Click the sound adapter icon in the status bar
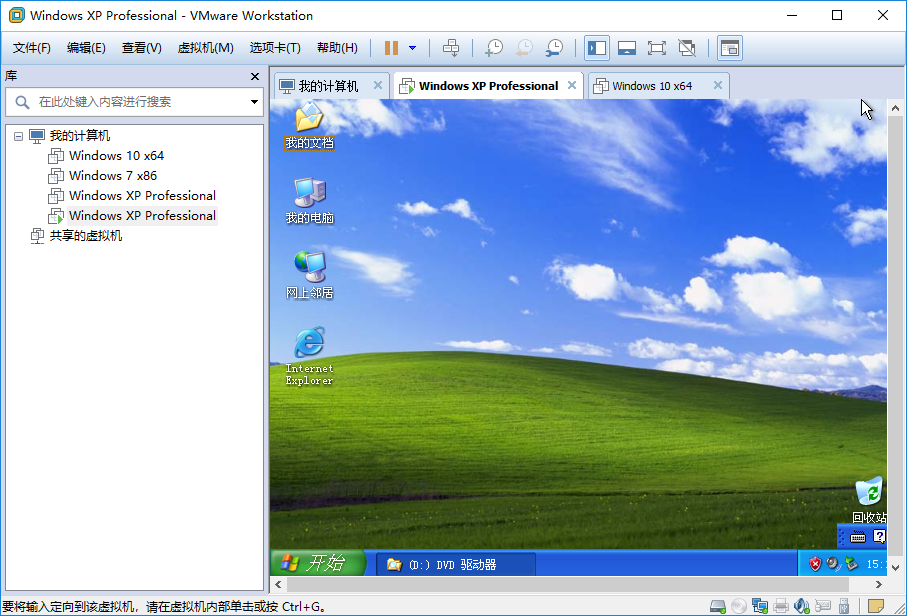 point(800,604)
